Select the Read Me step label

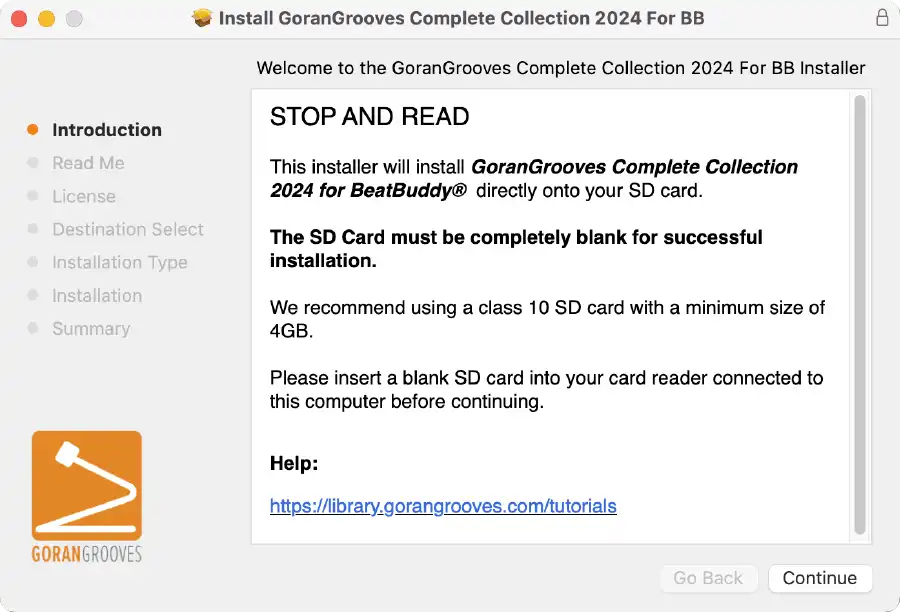coord(88,163)
